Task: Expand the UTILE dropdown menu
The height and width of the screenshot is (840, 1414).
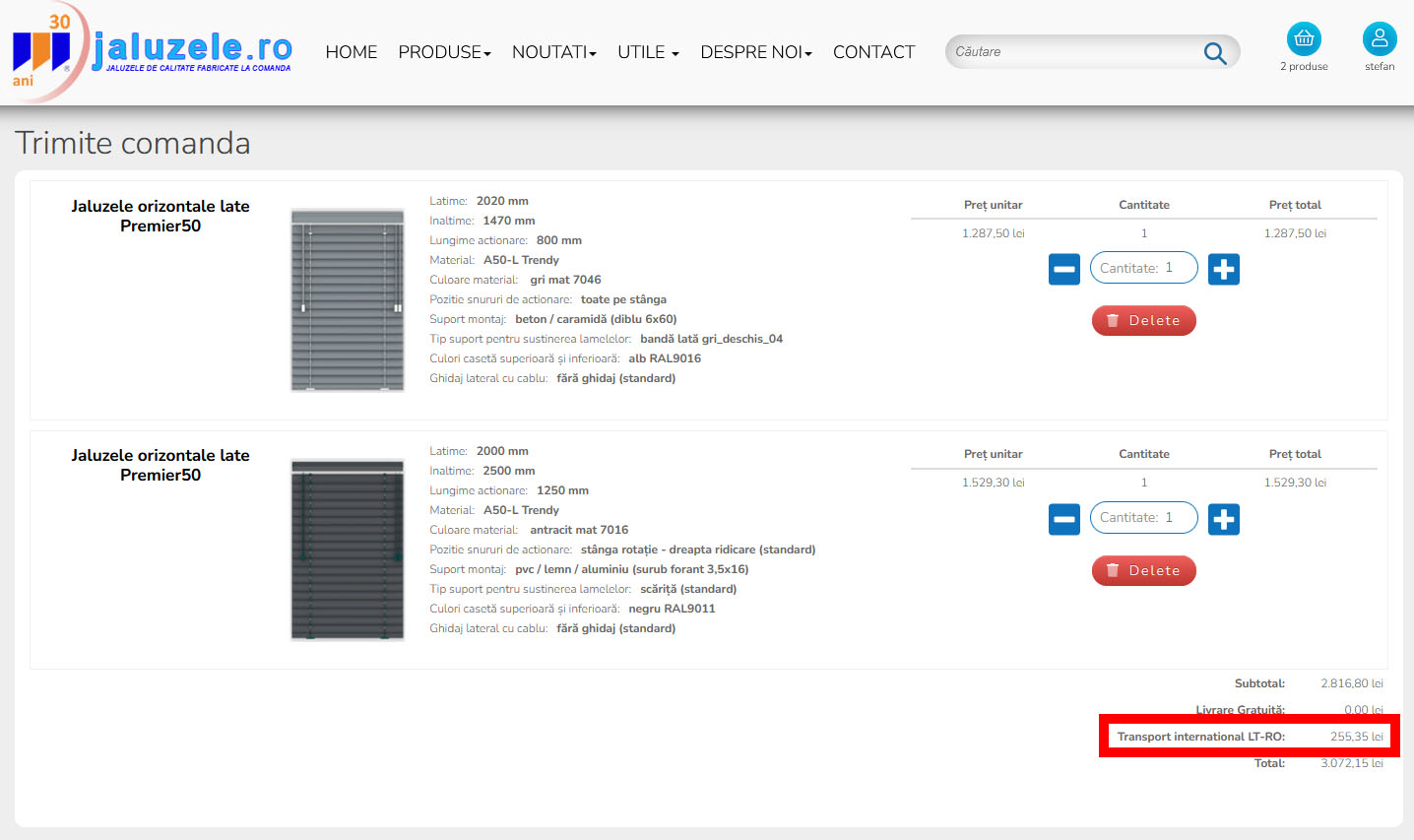Action: coord(647,52)
